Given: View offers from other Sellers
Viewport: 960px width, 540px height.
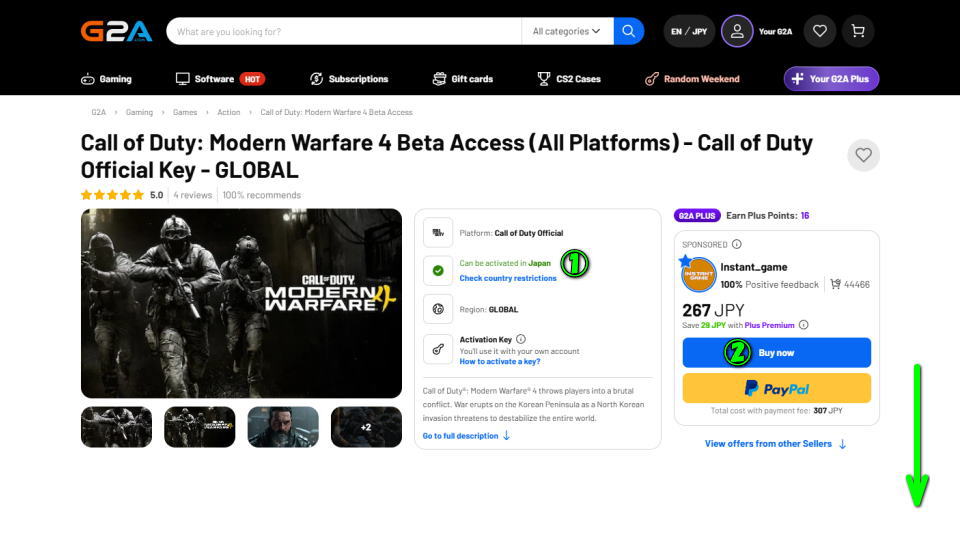Looking at the screenshot, I should pos(775,444).
